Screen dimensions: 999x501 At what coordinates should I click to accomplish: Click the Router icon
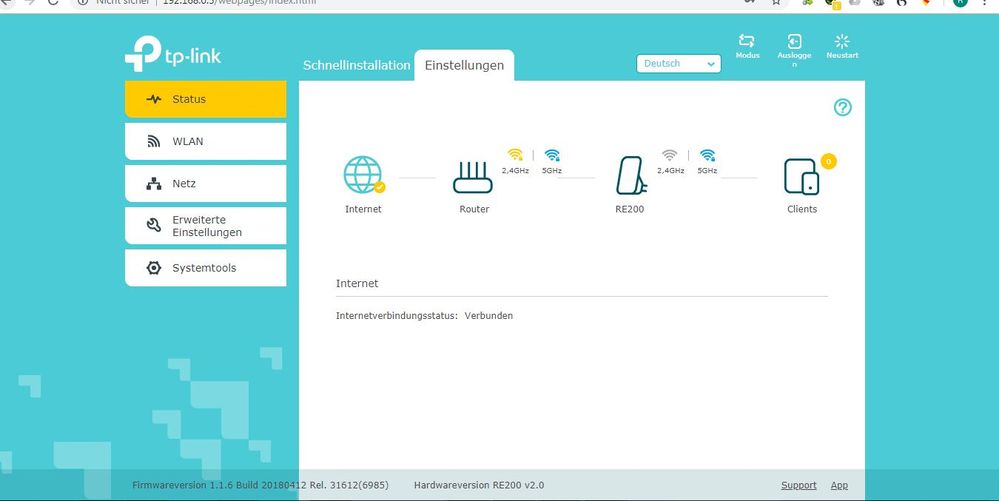click(473, 177)
